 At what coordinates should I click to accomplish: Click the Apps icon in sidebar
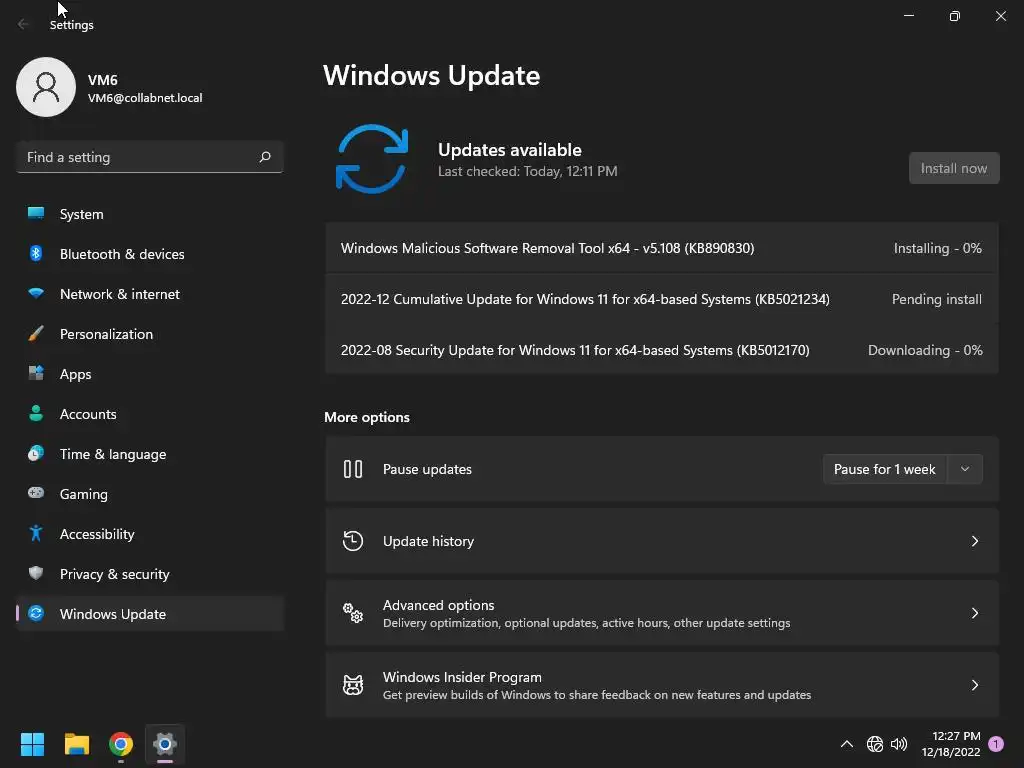[36, 374]
